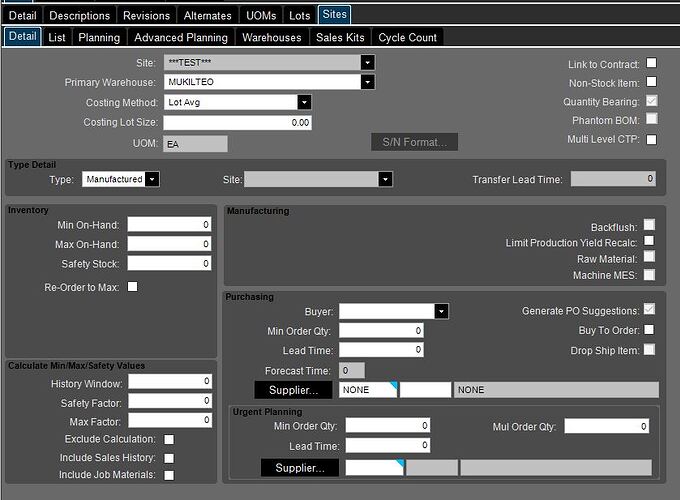
Task: Toggle the Drop Ship Item checkbox
Action: (649, 349)
